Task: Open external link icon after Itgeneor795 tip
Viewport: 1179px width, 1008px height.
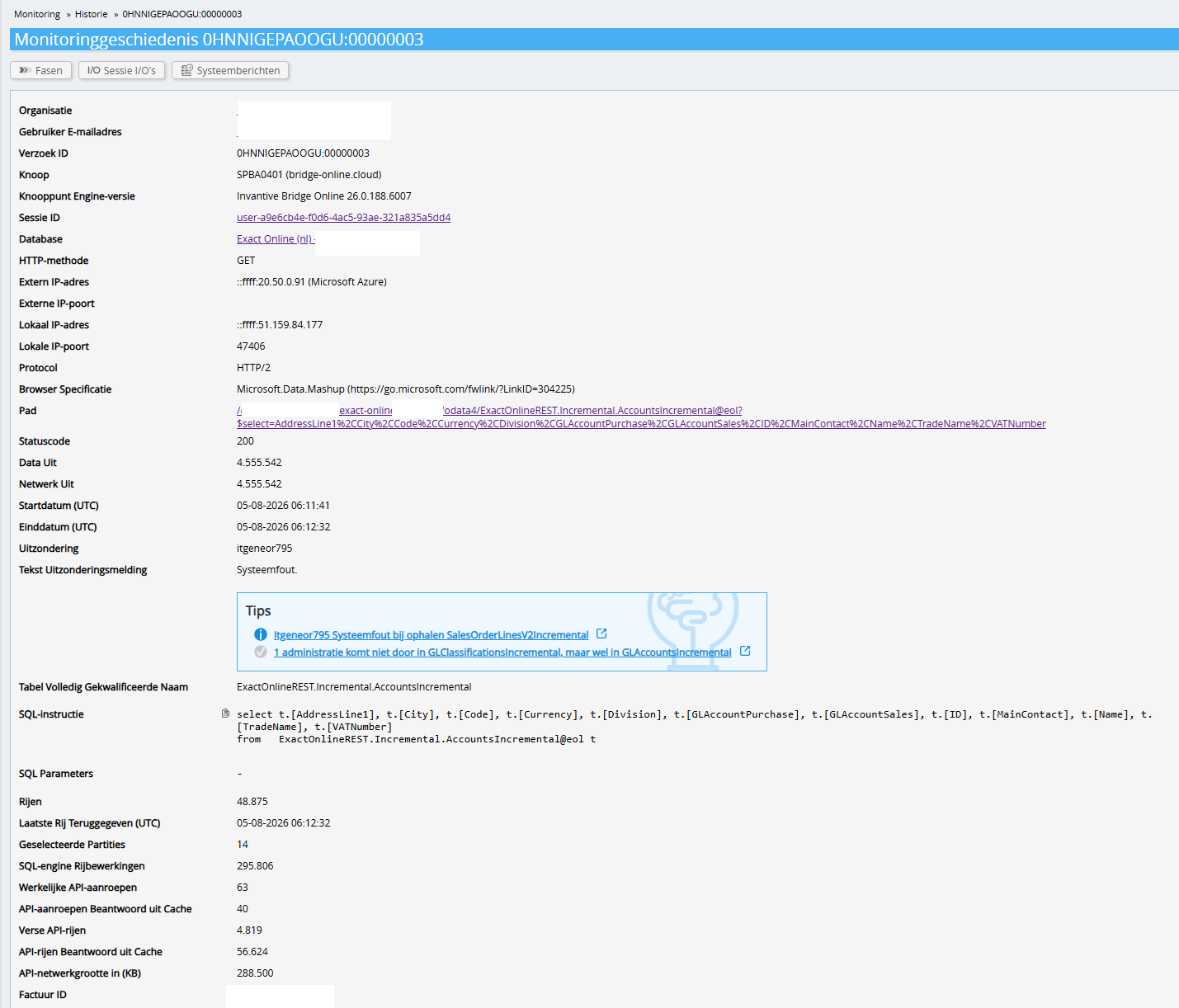Action: 601,634
